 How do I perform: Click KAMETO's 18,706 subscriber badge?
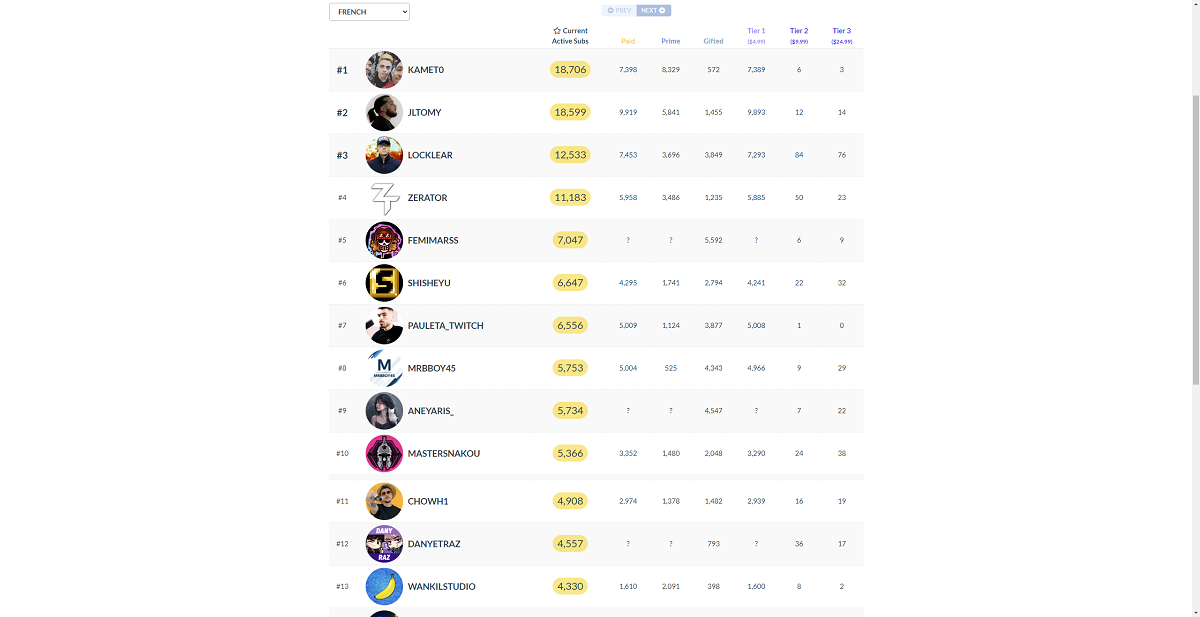click(x=570, y=69)
